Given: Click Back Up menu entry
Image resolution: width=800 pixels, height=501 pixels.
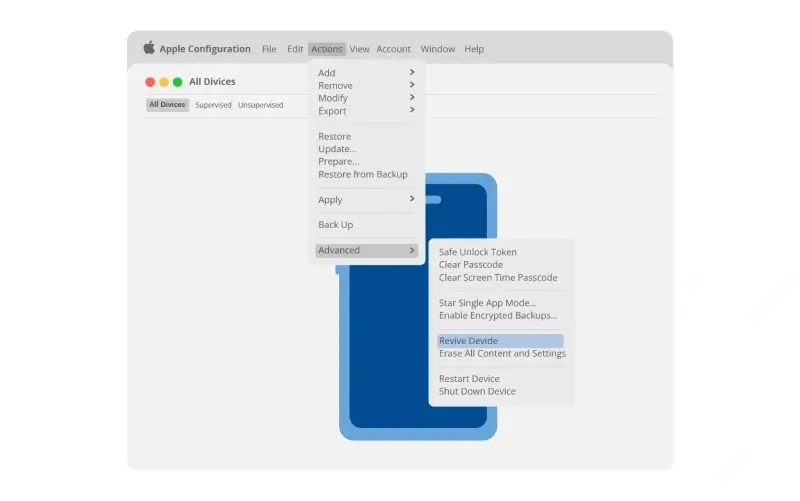Looking at the screenshot, I should click(335, 224).
